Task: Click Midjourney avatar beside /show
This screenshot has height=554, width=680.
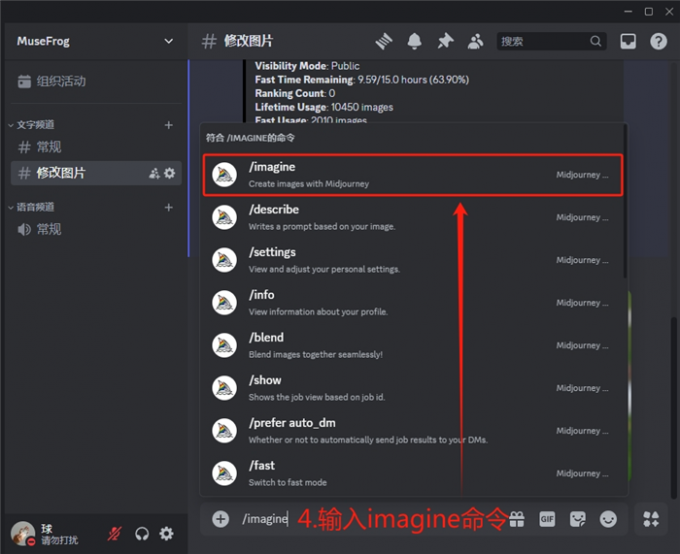Action: click(x=224, y=388)
